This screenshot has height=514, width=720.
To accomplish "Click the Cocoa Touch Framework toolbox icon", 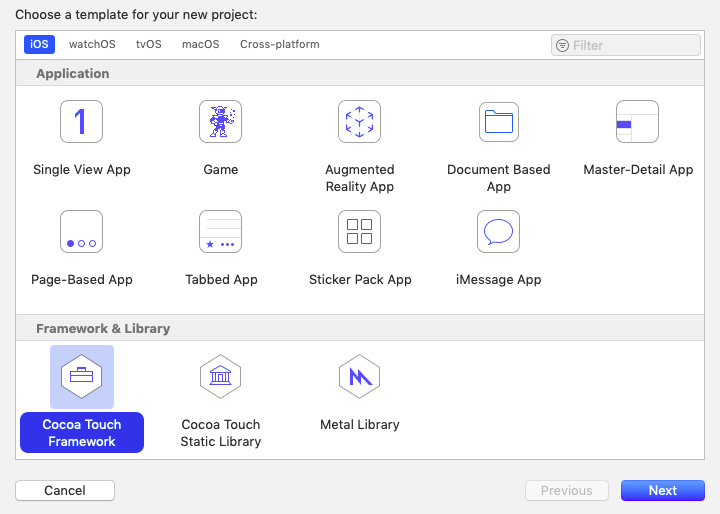I will 82,377.
